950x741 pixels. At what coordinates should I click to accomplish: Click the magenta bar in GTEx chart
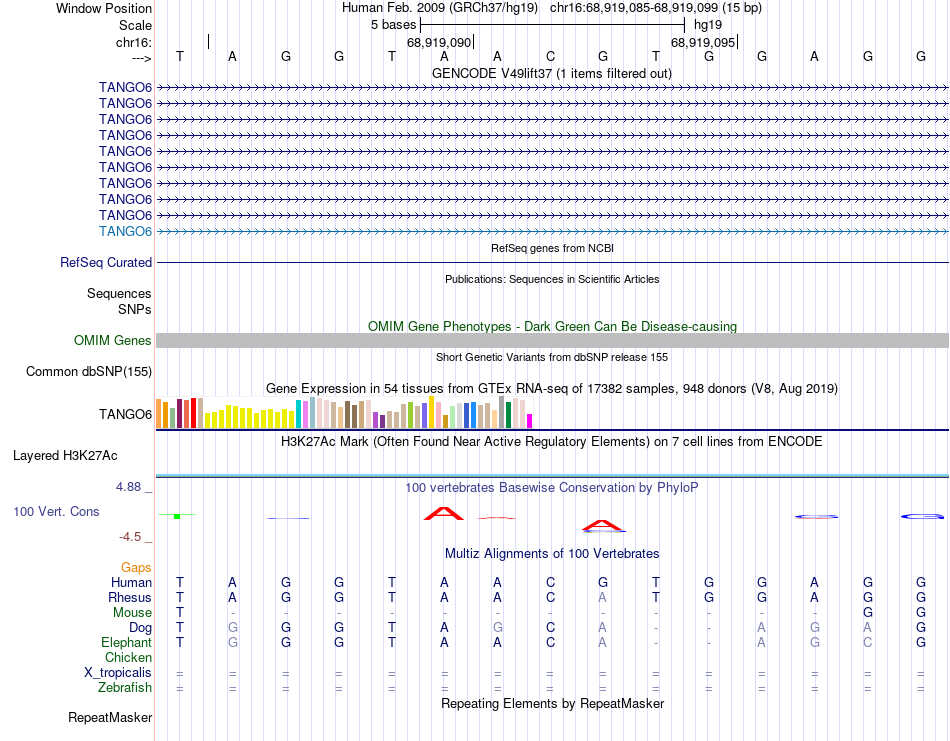click(530, 421)
